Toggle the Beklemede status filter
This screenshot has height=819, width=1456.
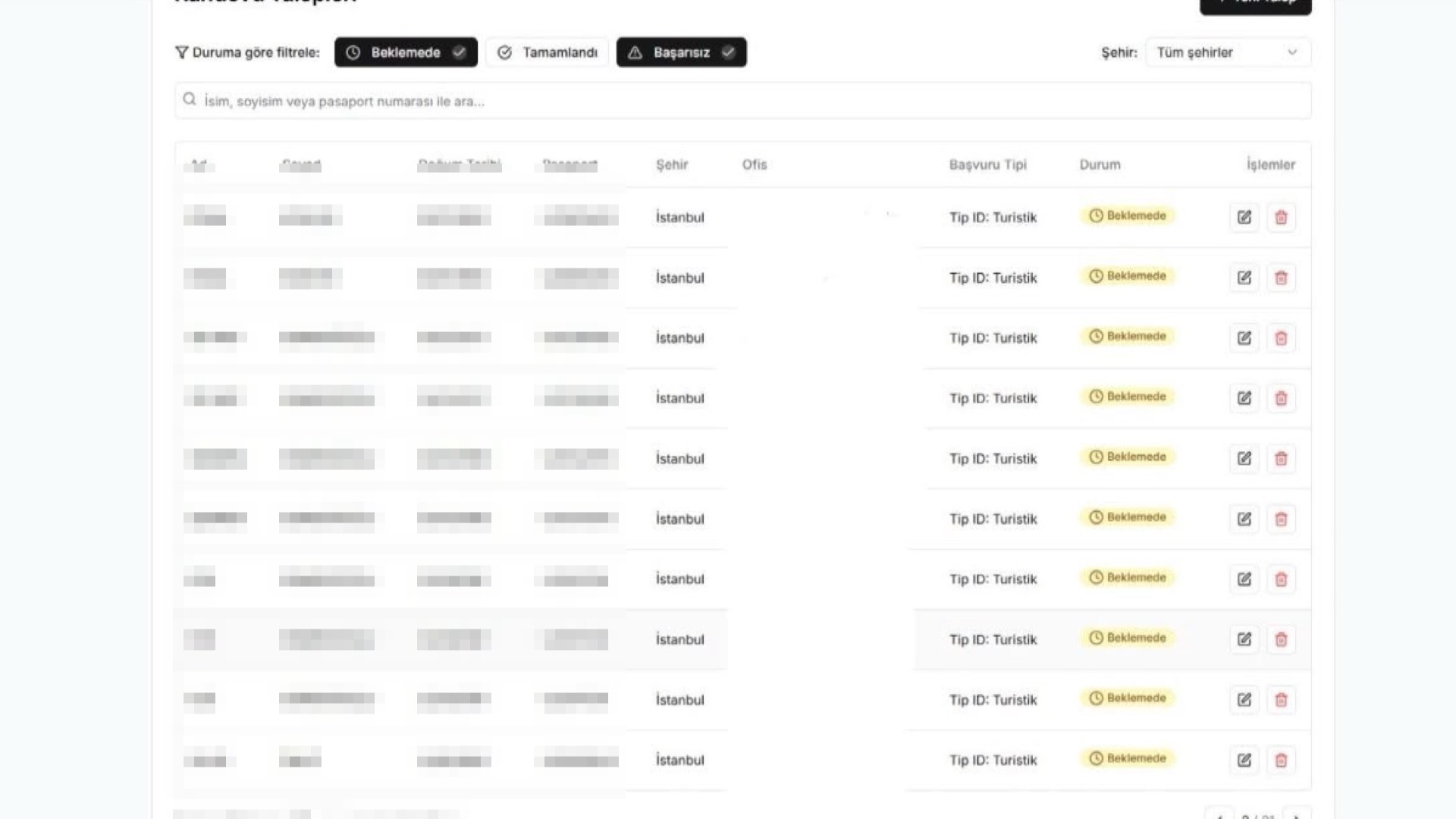(x=406, y=52)
